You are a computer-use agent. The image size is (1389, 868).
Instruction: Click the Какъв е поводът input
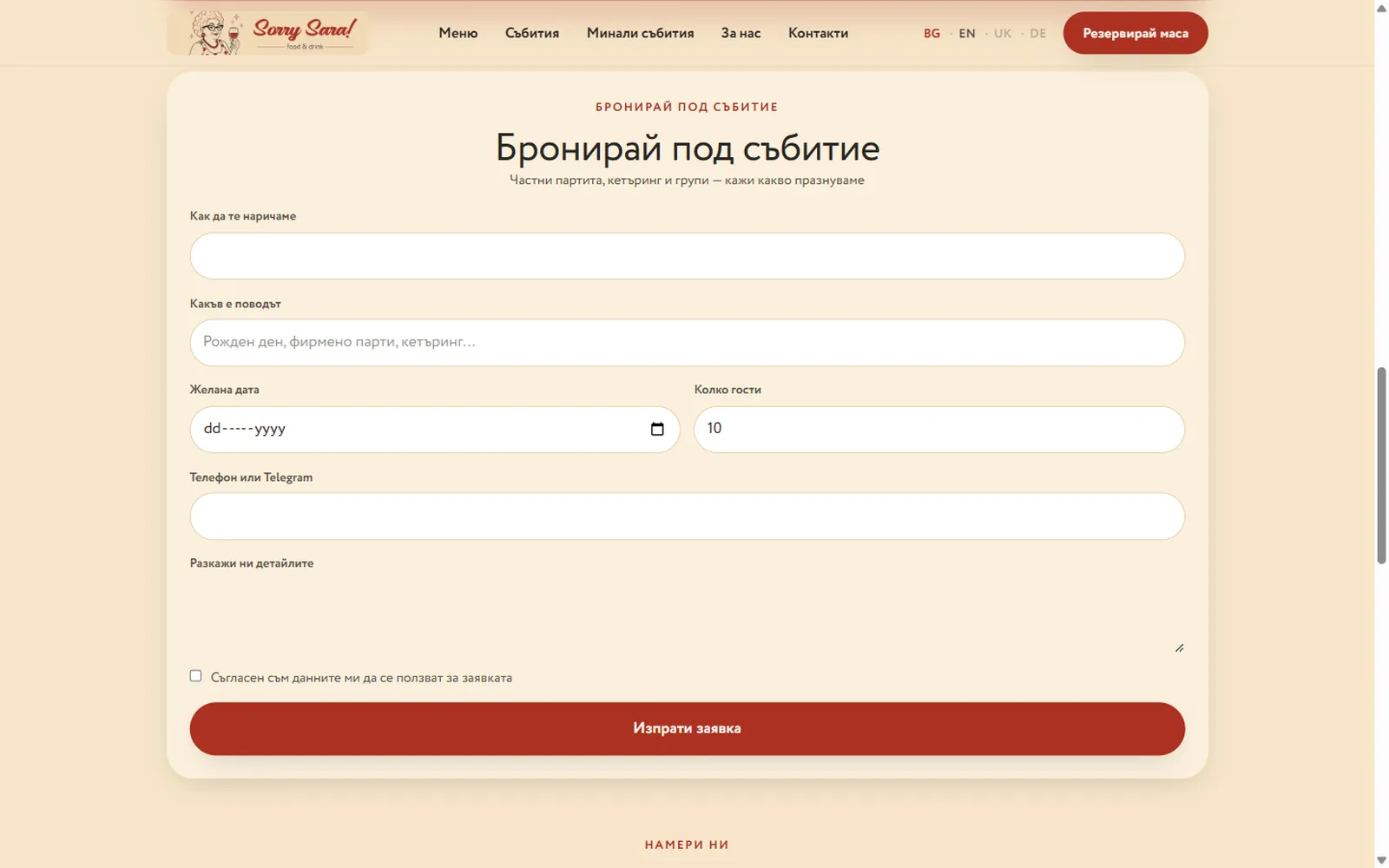tap(687, 343)
